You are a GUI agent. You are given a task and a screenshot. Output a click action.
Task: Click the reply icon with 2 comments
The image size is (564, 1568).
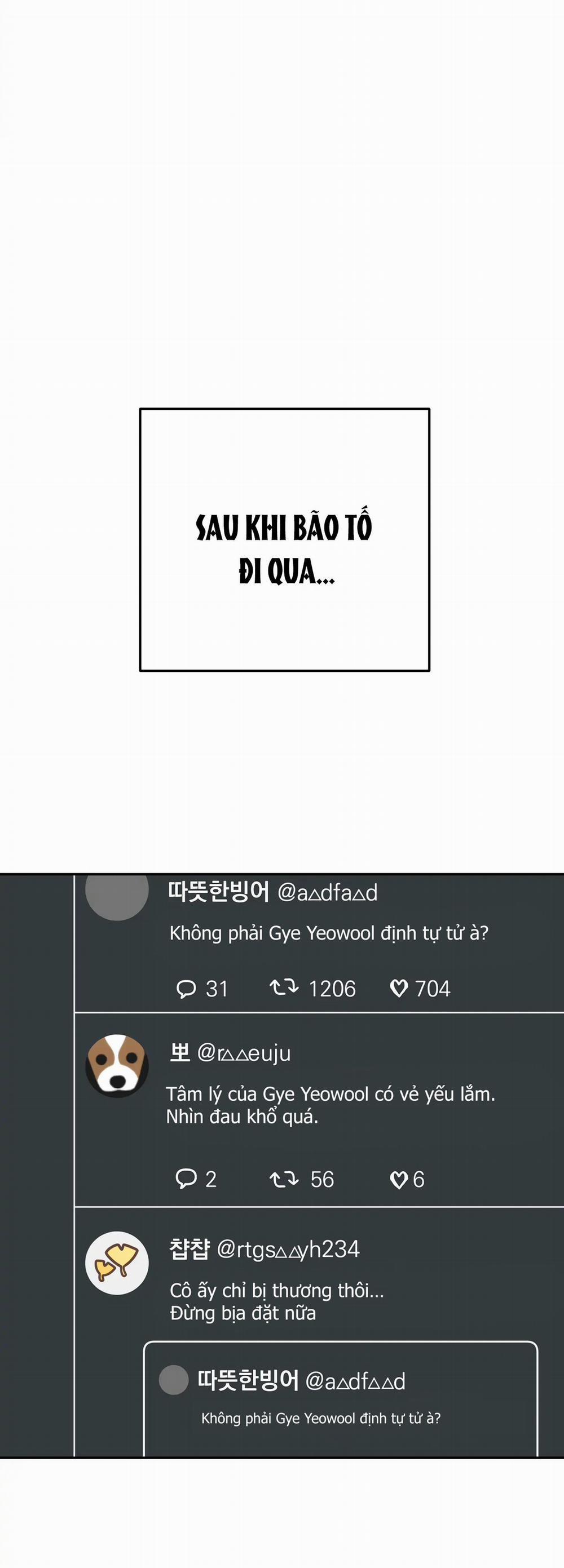coord(186,1179)
